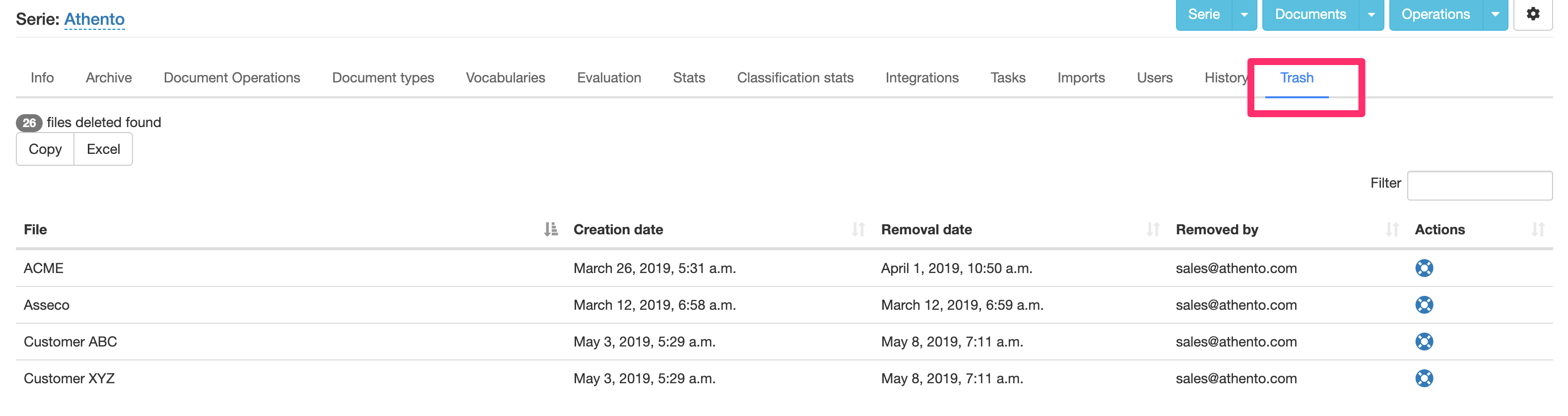
Task: Expand the Operations button dropdown arrow
Action: click(1495, 14)
